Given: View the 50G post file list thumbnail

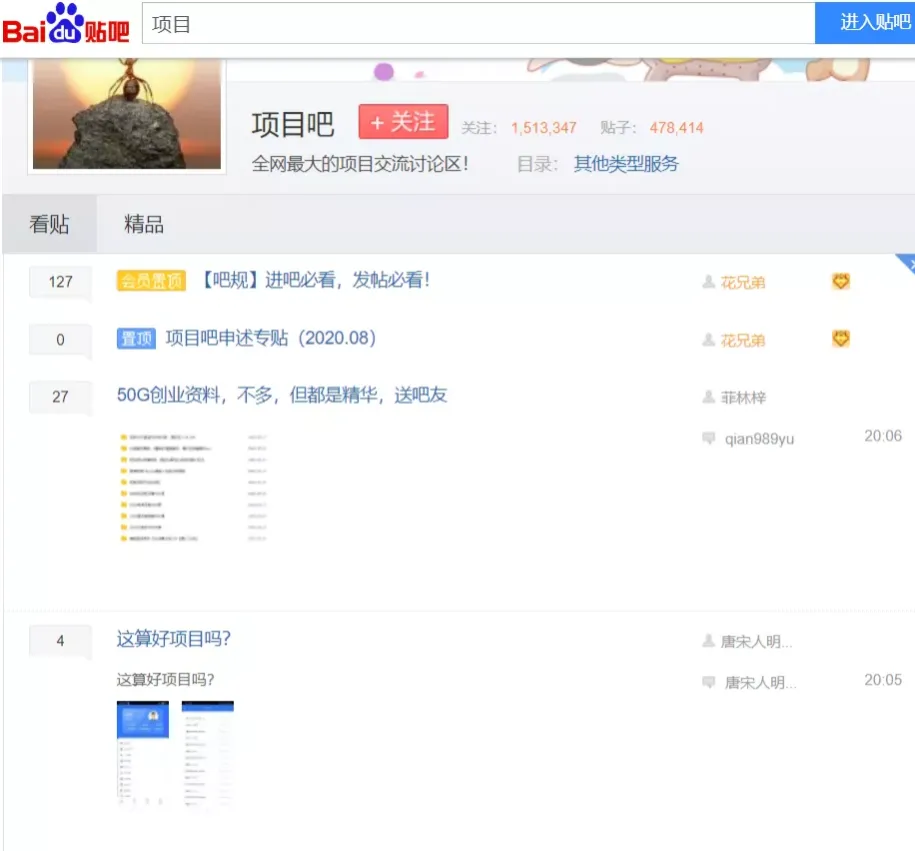Looking at the screenshot, I should pyautogui.click(x=193, y=487).
